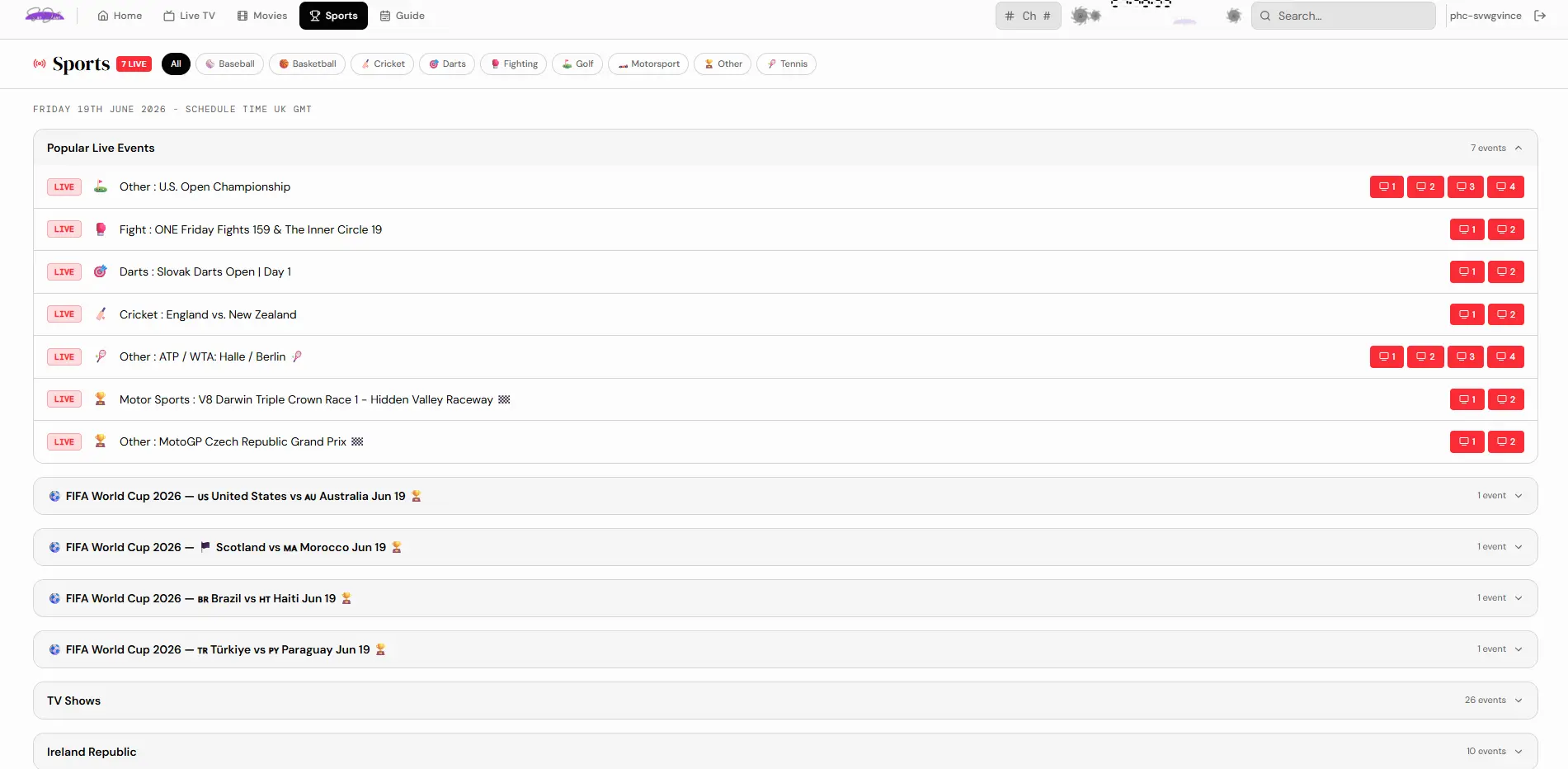Open stream 2 for ATP / WTA Halle / Berlin
The height and width of the screenshot is (769, 1568).
point(1425,356)
